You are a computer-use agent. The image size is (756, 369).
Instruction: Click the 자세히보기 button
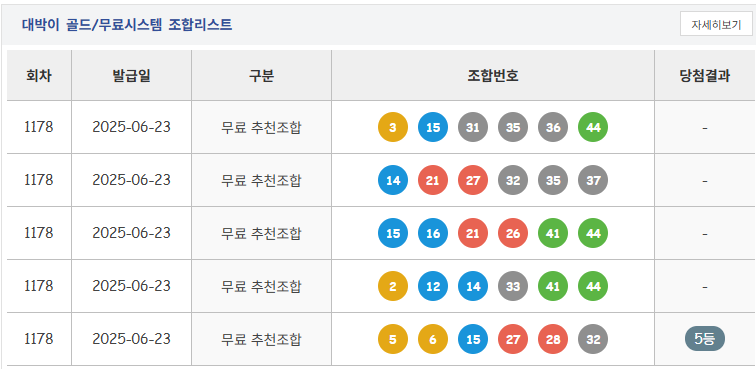point(716,24)
